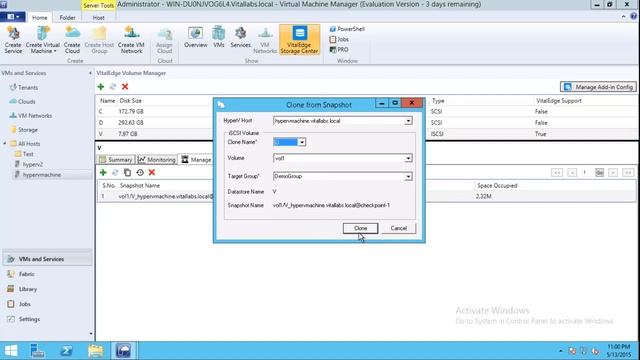Click the Clone Name input field

pos(286,142)
